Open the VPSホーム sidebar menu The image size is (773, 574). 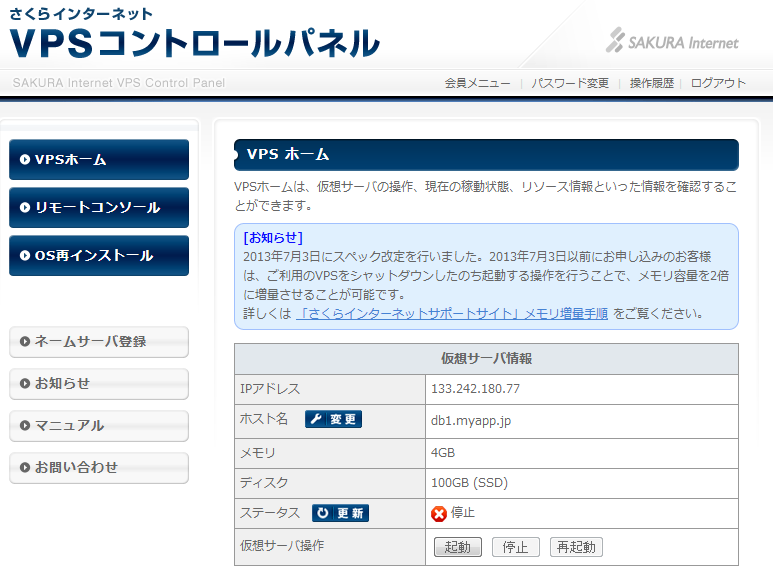click(x=99, y=159)
